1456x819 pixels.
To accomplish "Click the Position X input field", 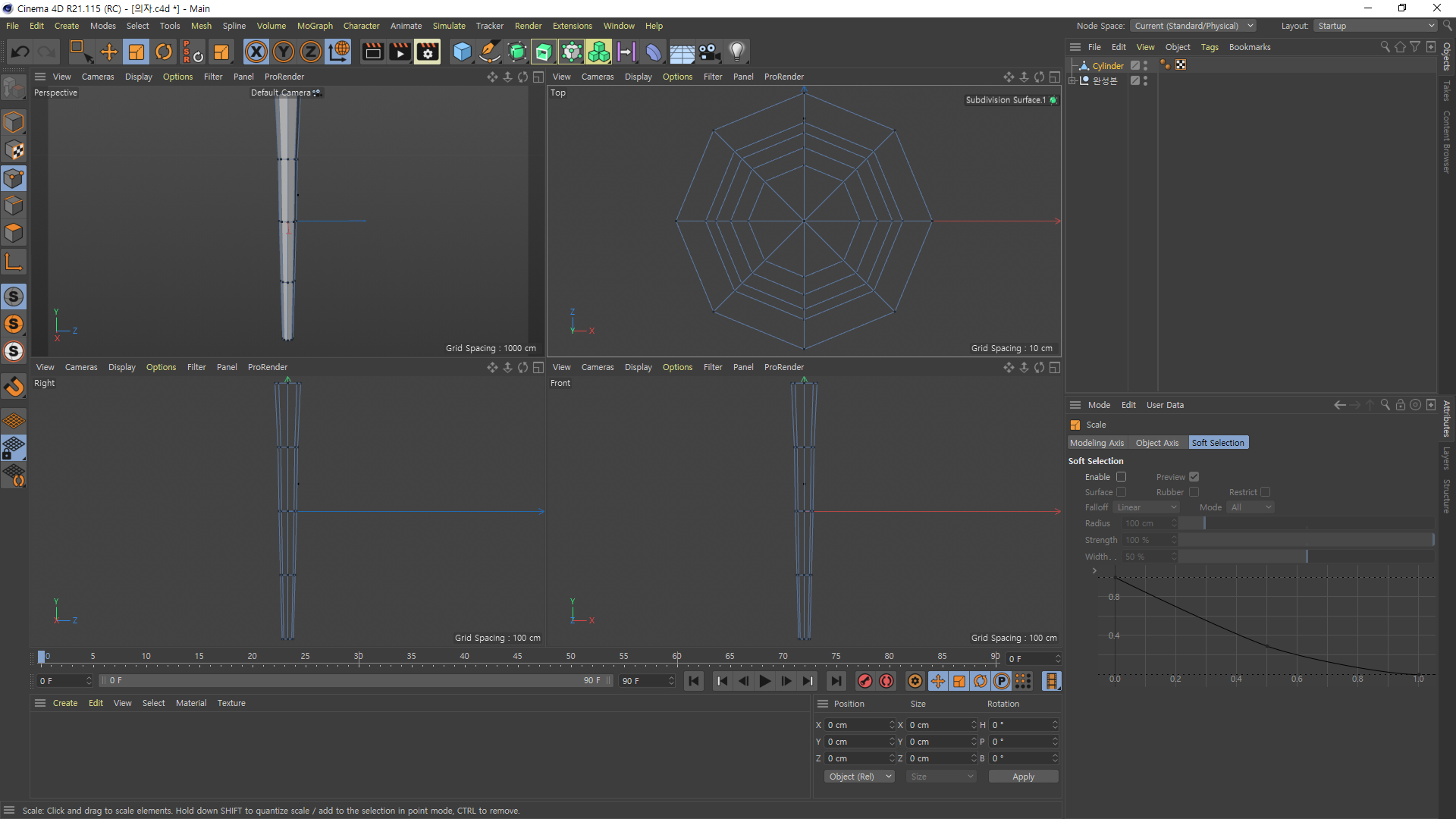I will coord(857,725).
